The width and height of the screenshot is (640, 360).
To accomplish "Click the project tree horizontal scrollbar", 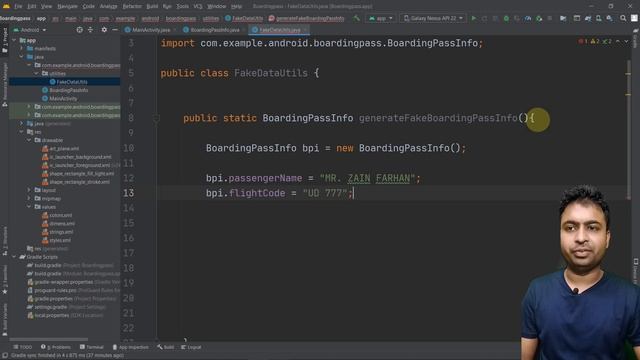I will pyautogui.click(x=49, y=339).
